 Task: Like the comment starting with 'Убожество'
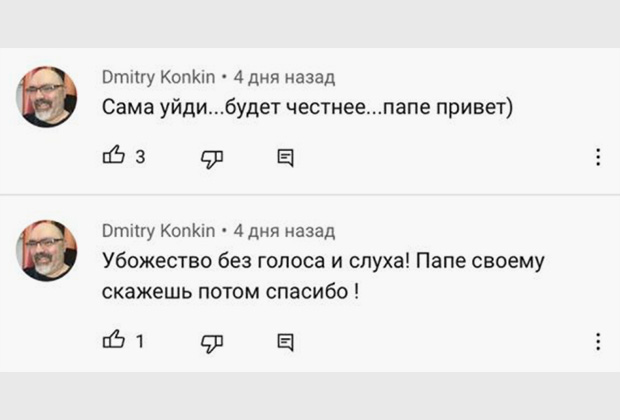click(x=113, y=341)
